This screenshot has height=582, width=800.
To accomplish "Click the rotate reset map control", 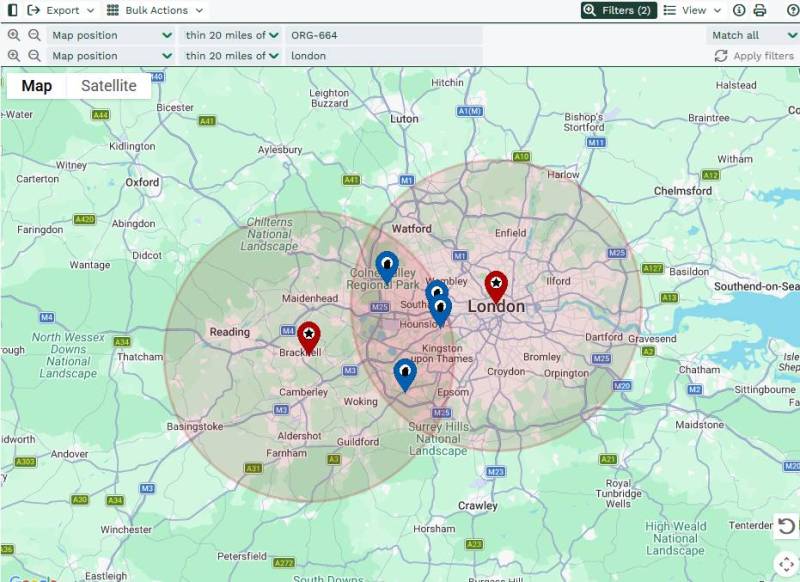I will [x=787, y=527].
